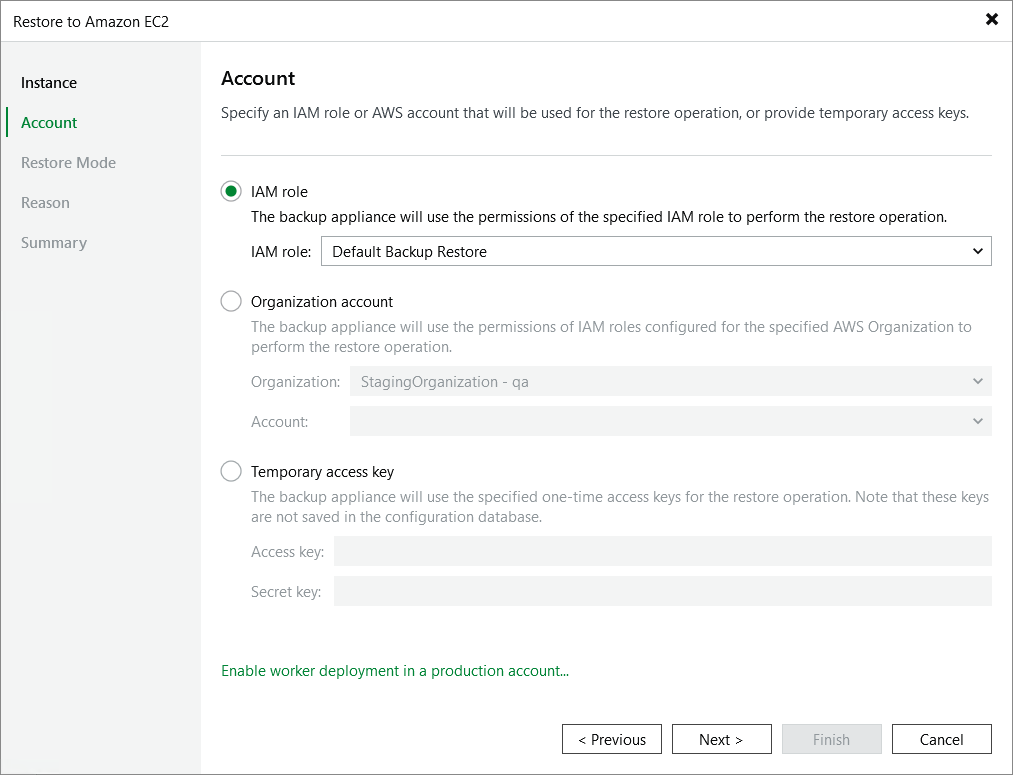This screenshot has width=1013, height=775.
Task: Select the IAM role radio button
Action: pyautogui.click(x=230, y=191)
